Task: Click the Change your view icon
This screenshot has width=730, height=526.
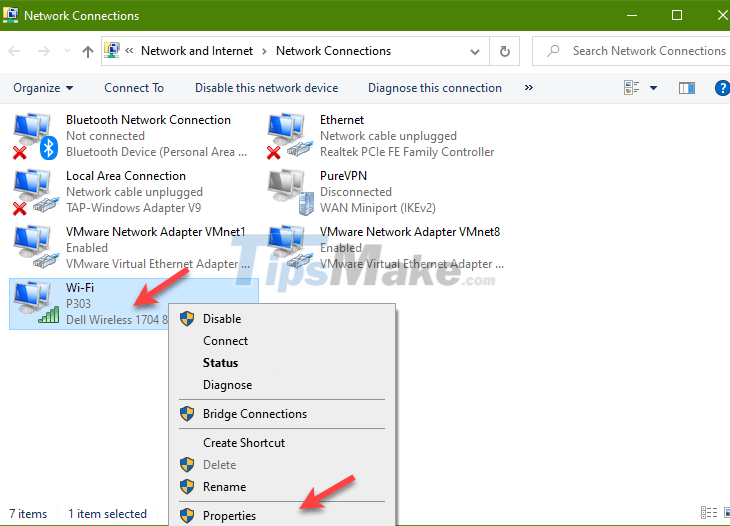Action: 631,88
